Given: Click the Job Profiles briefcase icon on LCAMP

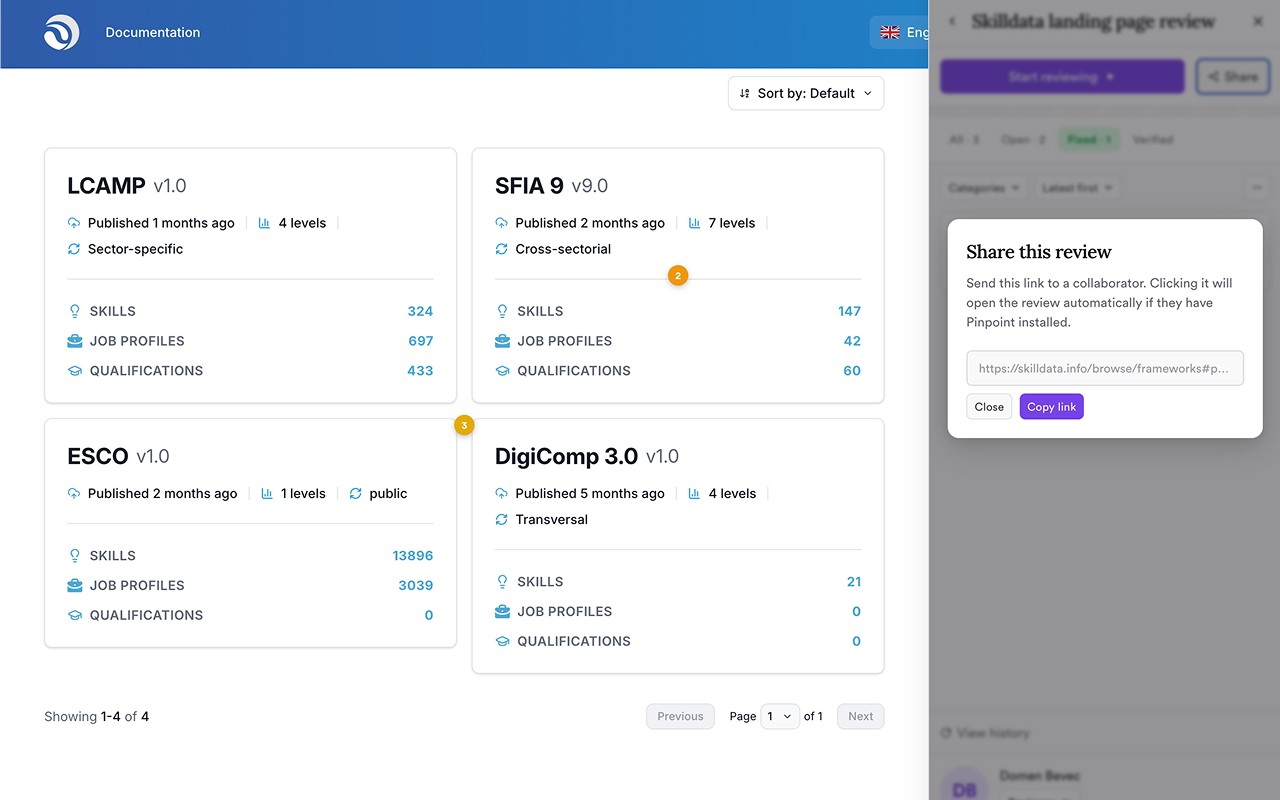Looking at the screenshot, I should (x=74, y=341).
